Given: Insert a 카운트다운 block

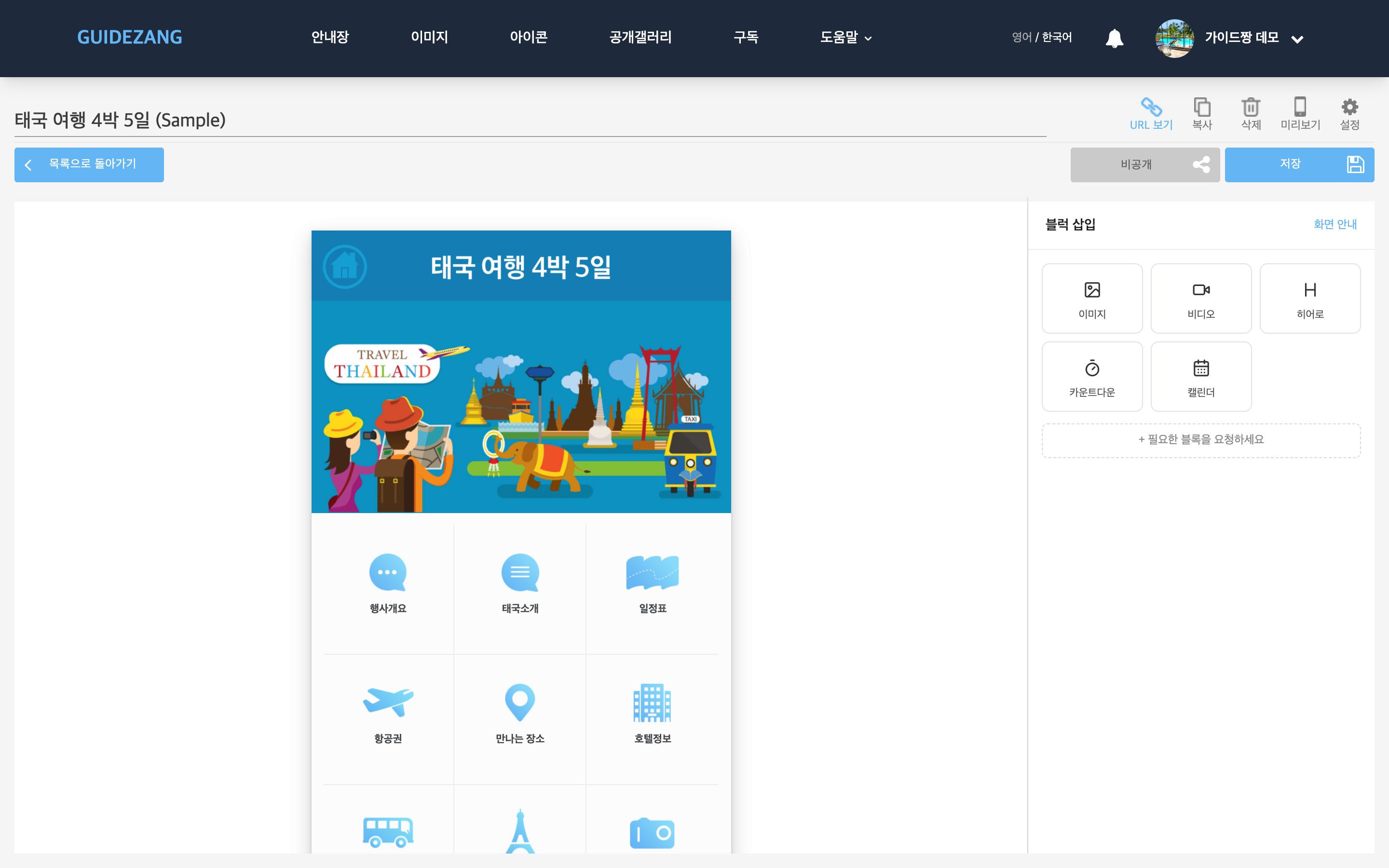Looking at the screenshot, I should (x=1092, y=377).
